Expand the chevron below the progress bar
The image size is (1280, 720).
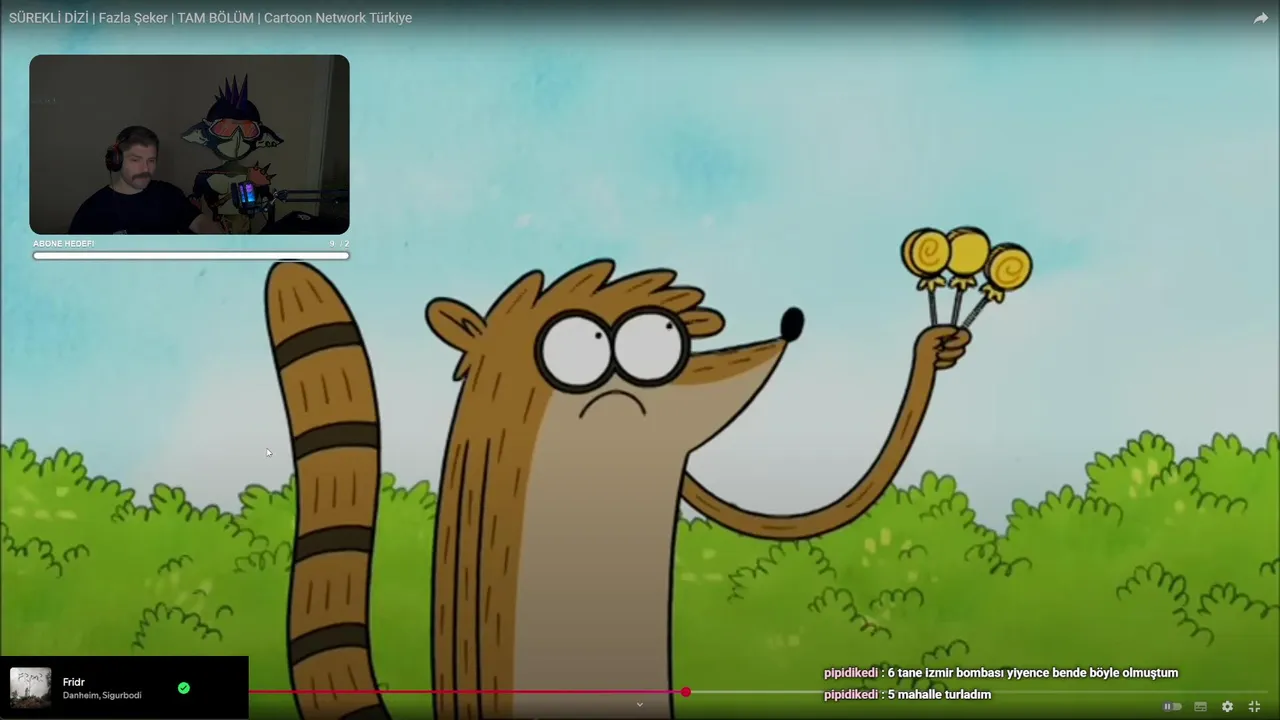[640, 704]
